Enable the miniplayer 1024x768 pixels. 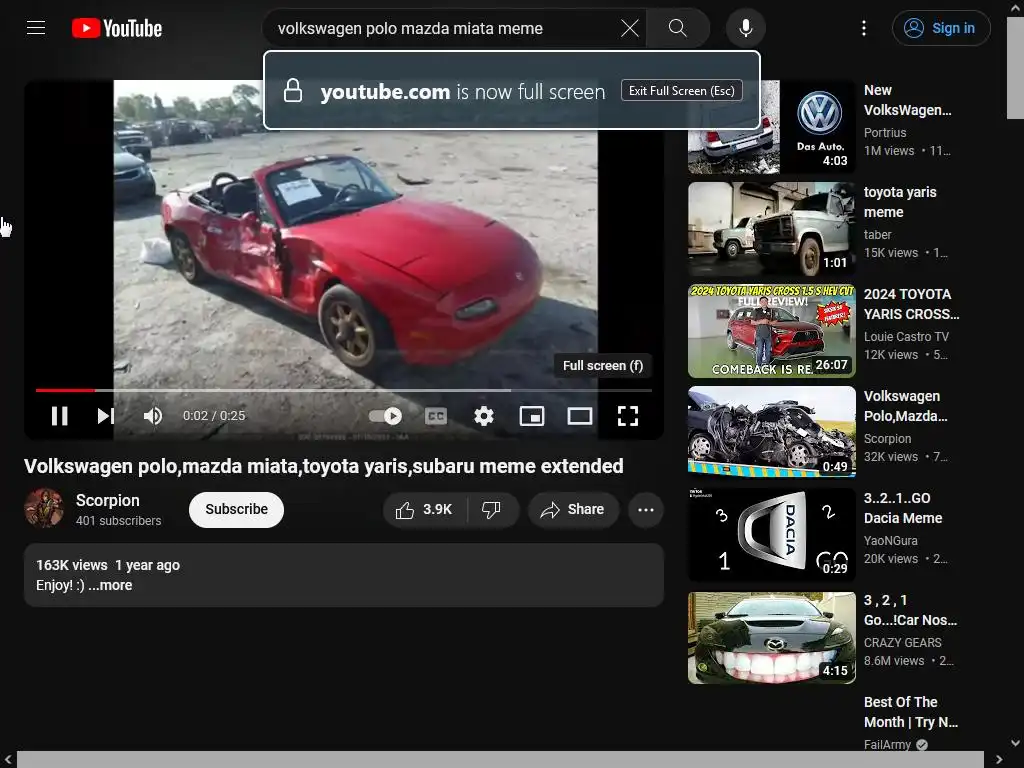[532, 416]
